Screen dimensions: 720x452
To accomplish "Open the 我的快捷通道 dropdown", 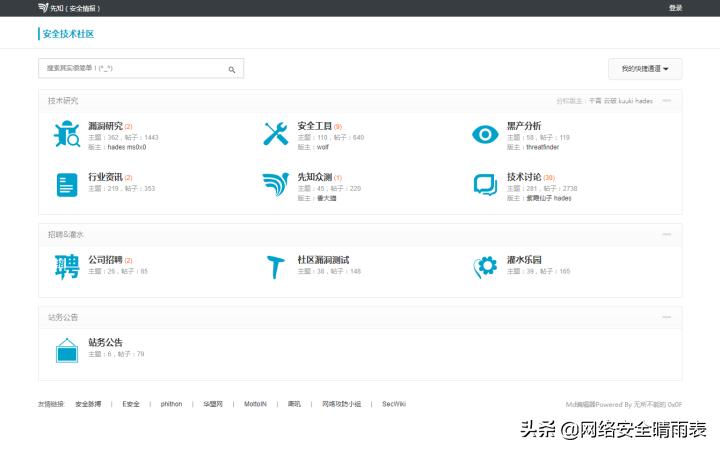I will 645,69.
